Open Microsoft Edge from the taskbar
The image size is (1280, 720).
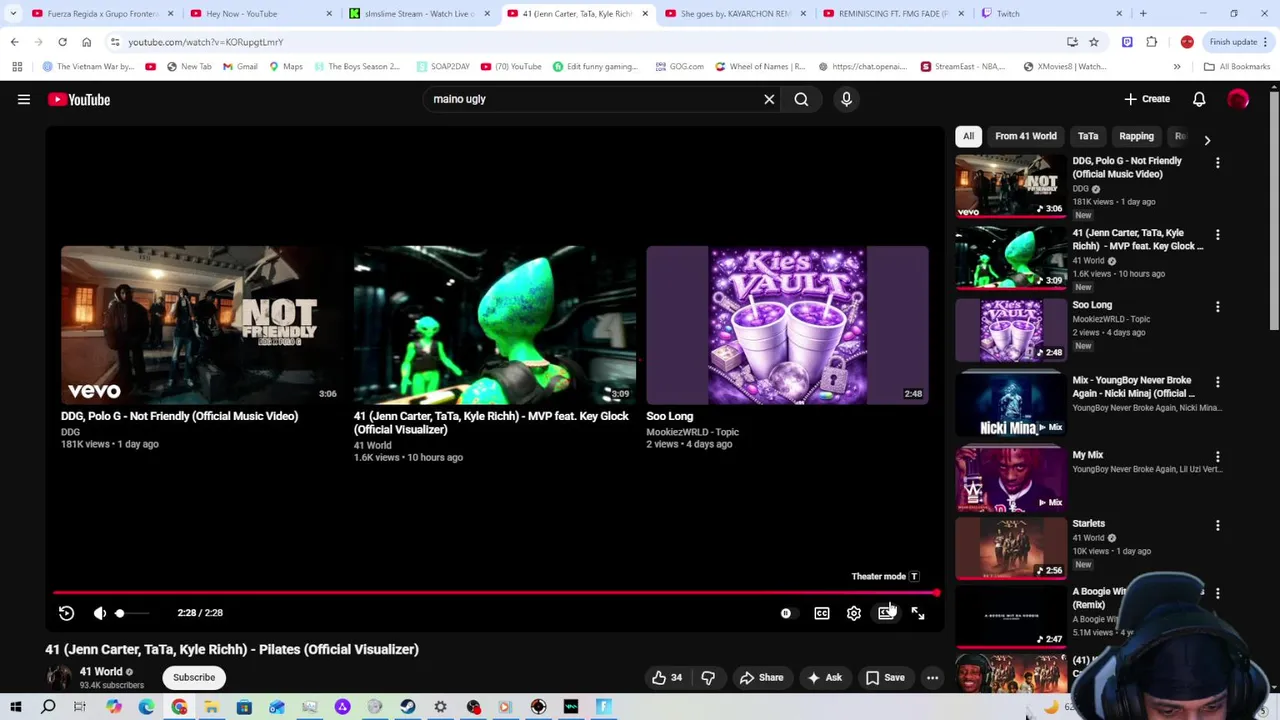click(x=147, y=707)
